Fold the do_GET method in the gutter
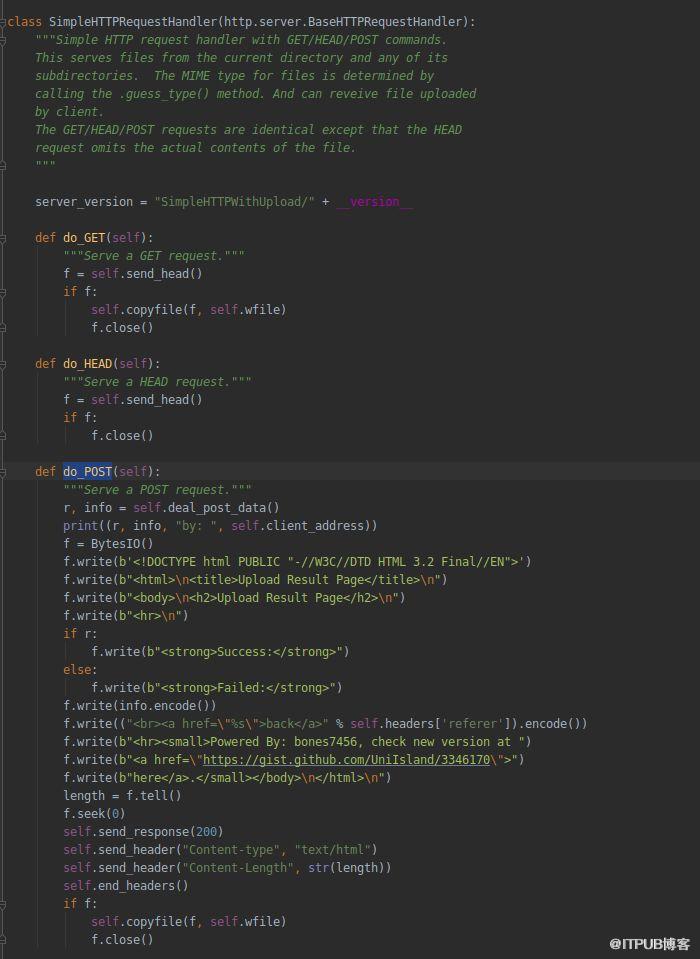 [2, 238]
